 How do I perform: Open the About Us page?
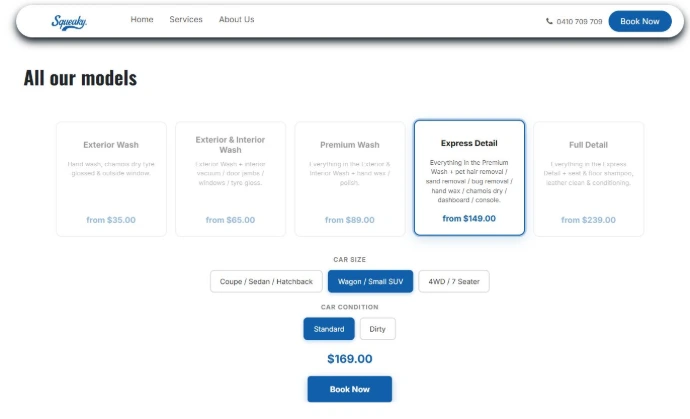pyautogui.click(x=236, y=19)
